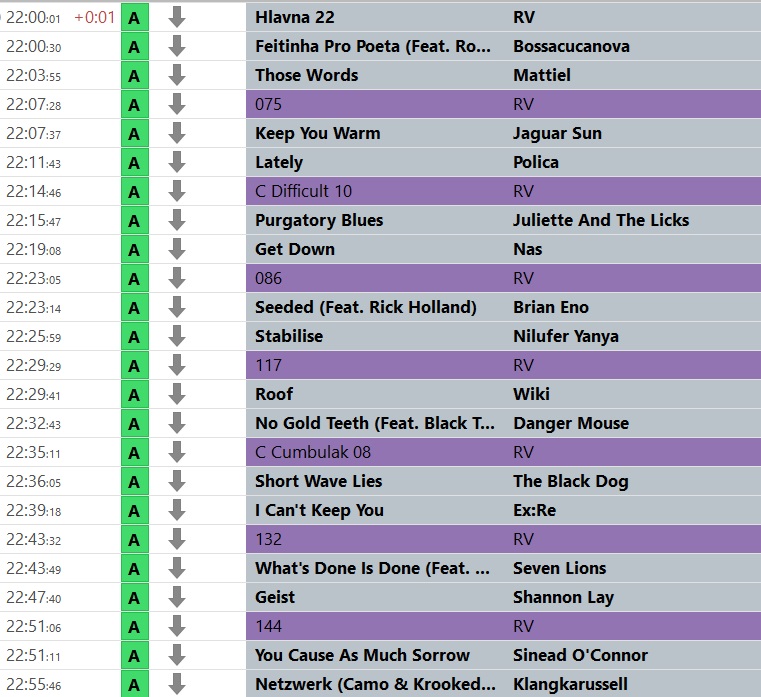Select the C Cumbulak 08 title
Viewport: 761px width, 697px height.
(x=313, y=453)
